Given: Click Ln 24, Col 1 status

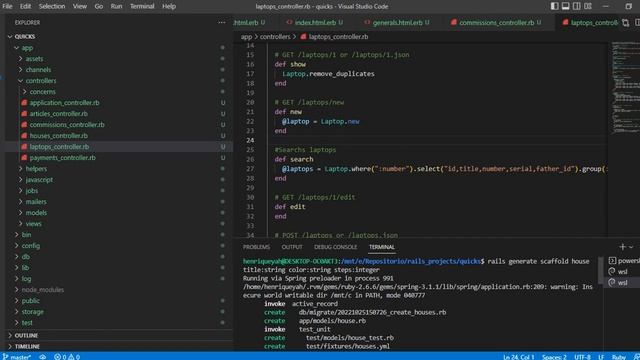Looking at the screenshot, I should (x=518, y=357).
